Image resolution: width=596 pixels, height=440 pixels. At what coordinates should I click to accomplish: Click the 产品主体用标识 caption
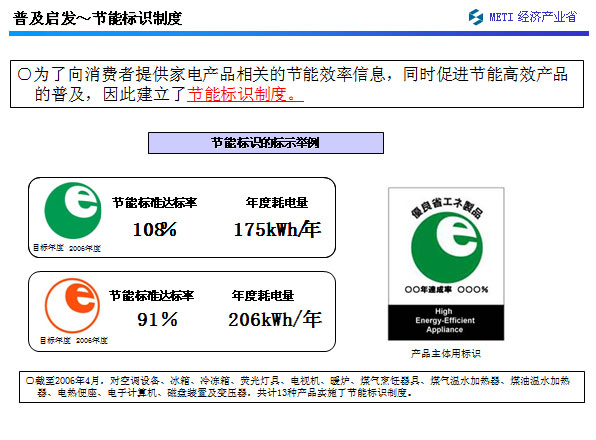(445, 353)
